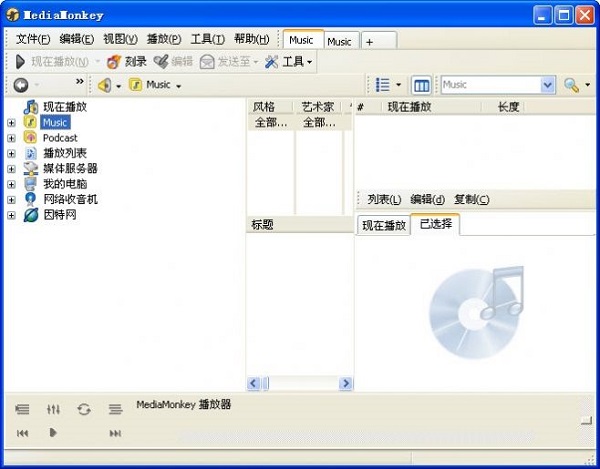Click Now Playing music note tree icon

coord(31,107)
